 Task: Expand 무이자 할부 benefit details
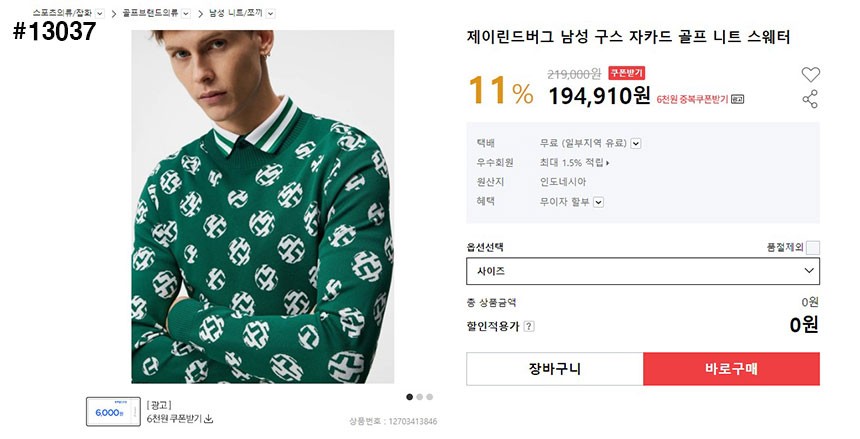coord(599,202)
